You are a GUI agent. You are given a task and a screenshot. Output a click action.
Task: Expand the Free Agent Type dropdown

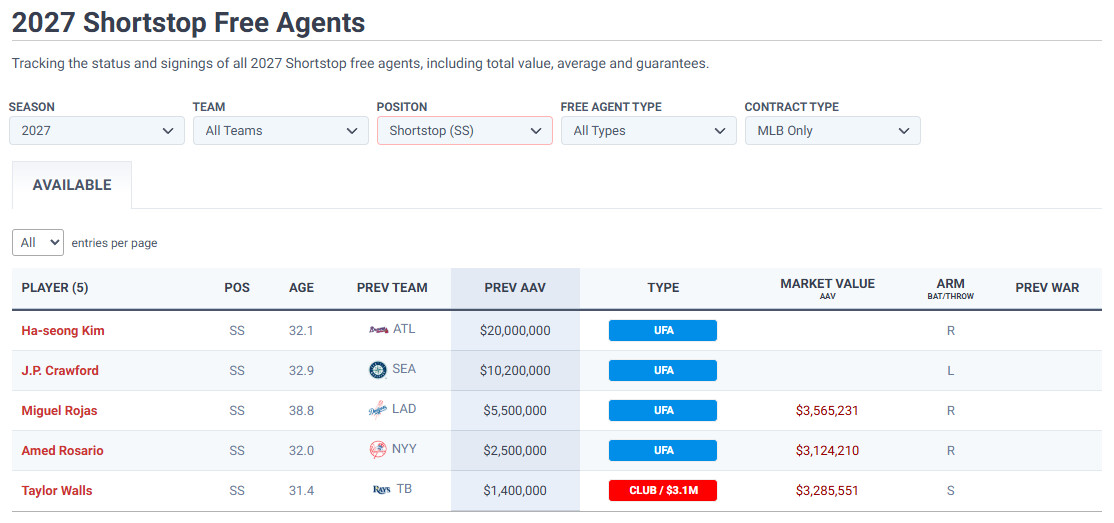(x=649, y=131)
